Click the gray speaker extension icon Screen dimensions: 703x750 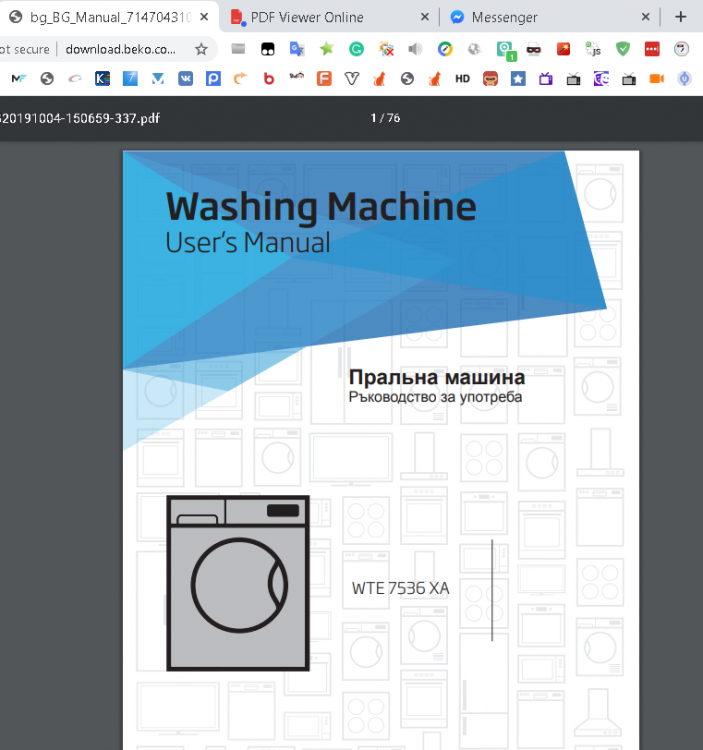pyautogui.click(x=416, y=49)
